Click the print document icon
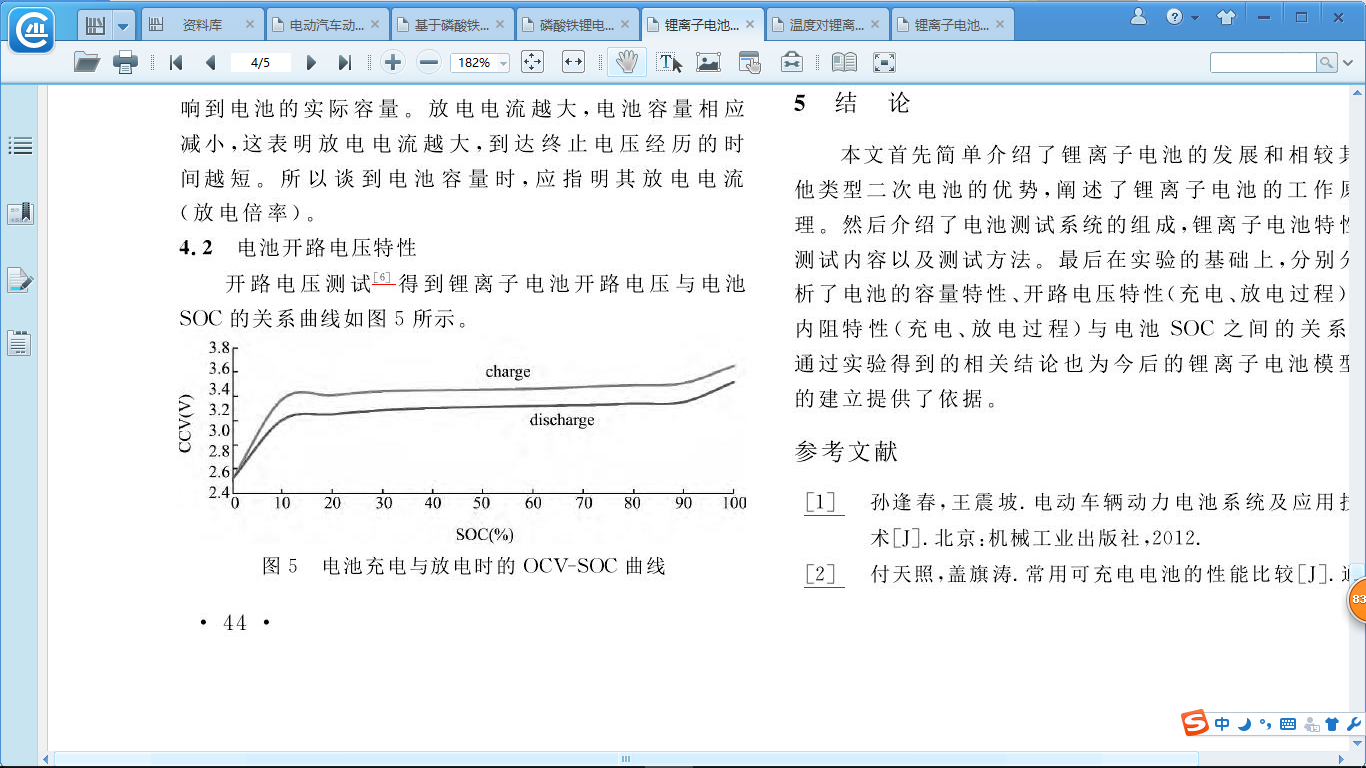This screenshot has height=768, width=1366. click(125, 62)
